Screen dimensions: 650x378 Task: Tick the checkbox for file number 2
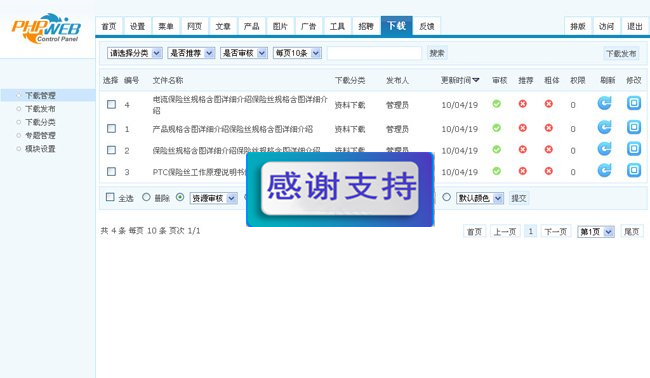tap(112, 150)
